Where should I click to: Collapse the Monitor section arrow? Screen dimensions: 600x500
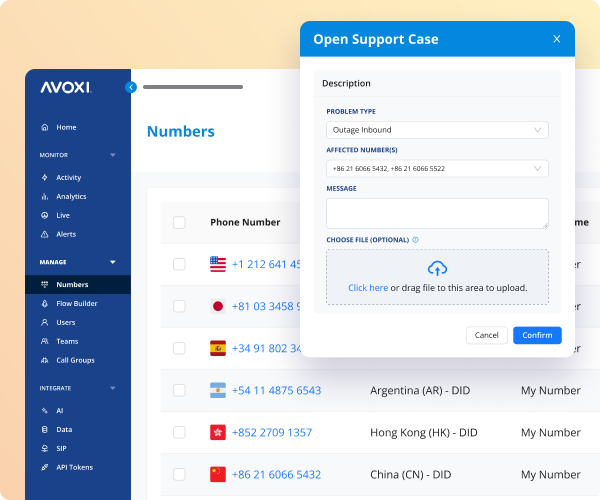113,155
